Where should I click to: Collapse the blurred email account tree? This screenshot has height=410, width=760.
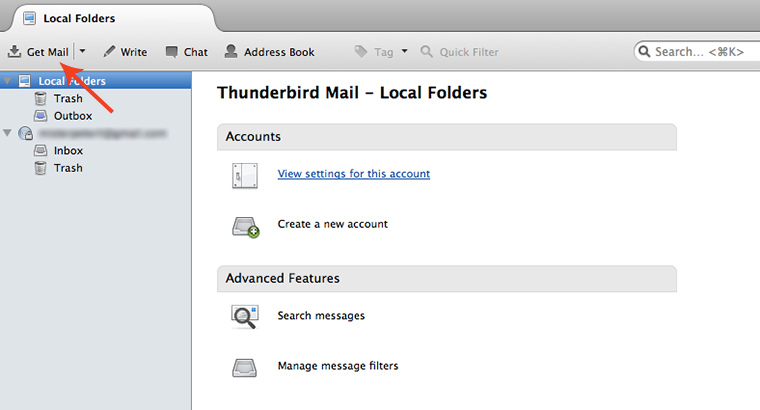[7, 132]
